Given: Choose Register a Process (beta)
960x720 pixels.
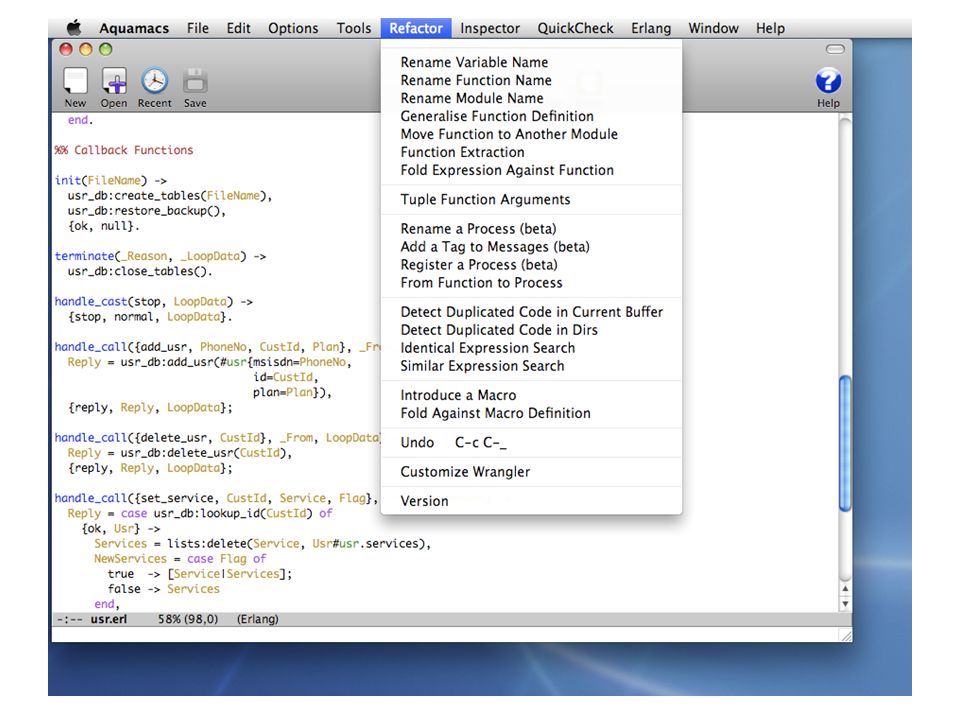Looking at the screenshot, I should (x=531, y=264).
